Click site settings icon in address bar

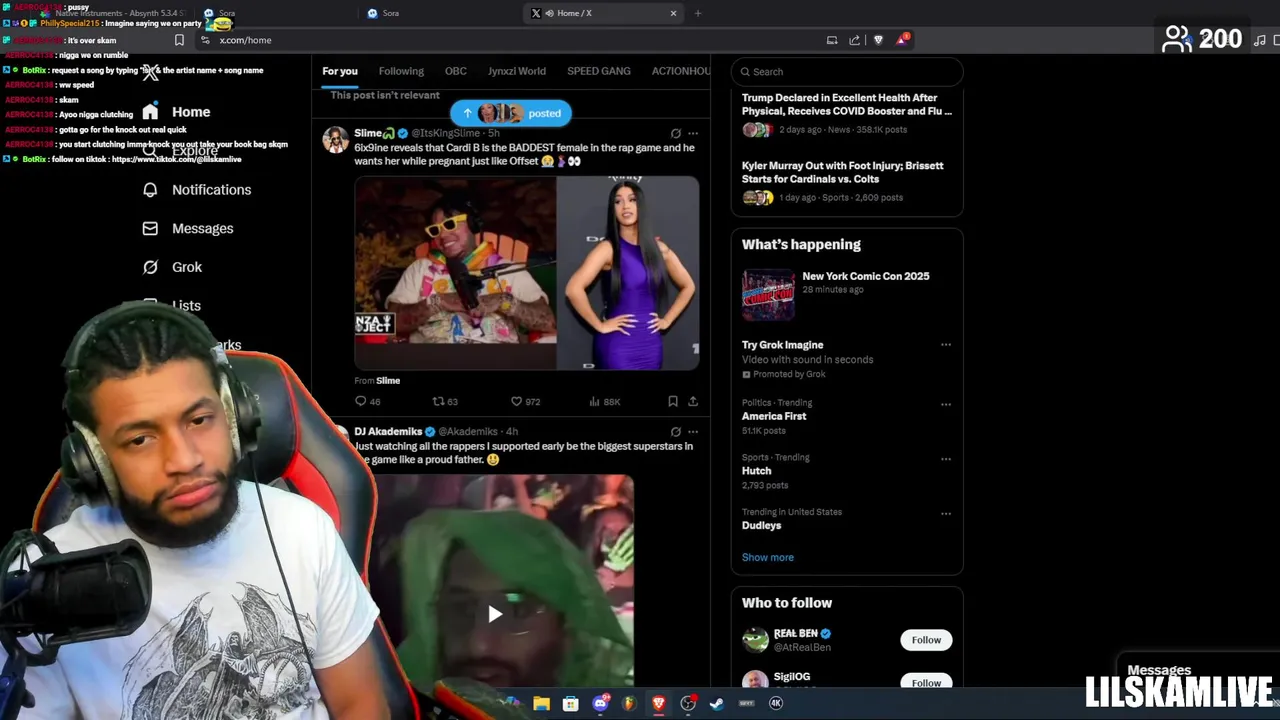tap(205, 40)
